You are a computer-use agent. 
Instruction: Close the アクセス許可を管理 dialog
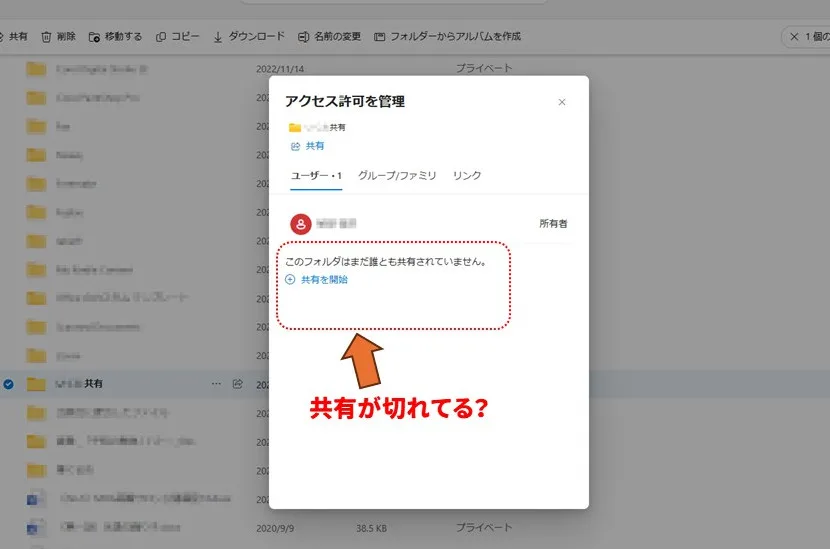(562, 102)
